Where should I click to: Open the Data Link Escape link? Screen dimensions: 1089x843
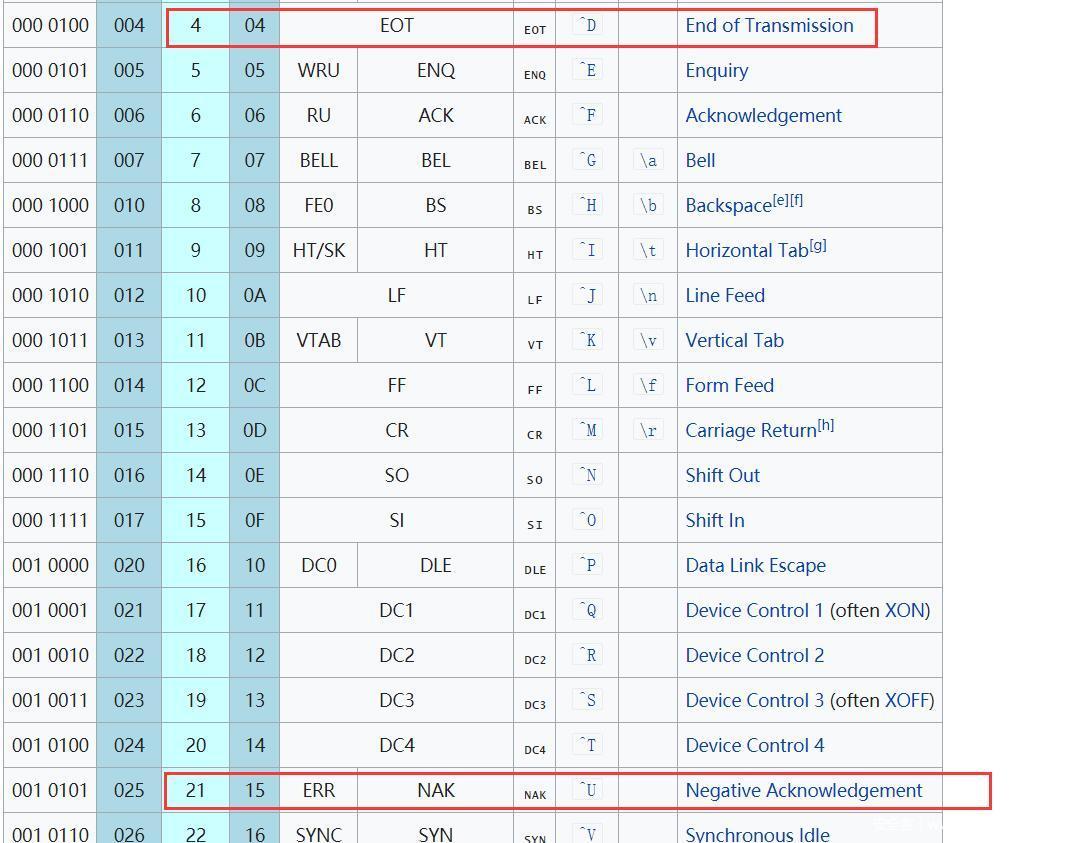point(755,566)
